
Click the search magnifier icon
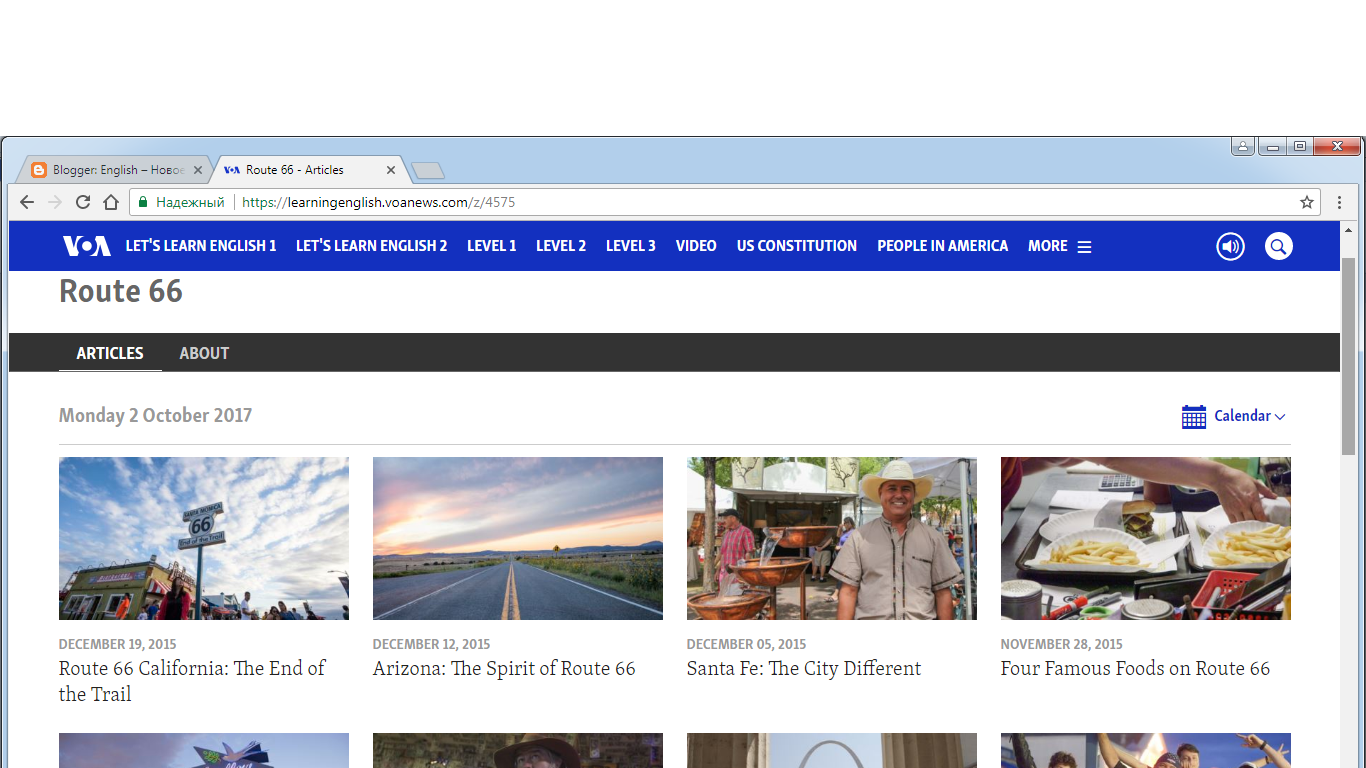pos(1279,246)
